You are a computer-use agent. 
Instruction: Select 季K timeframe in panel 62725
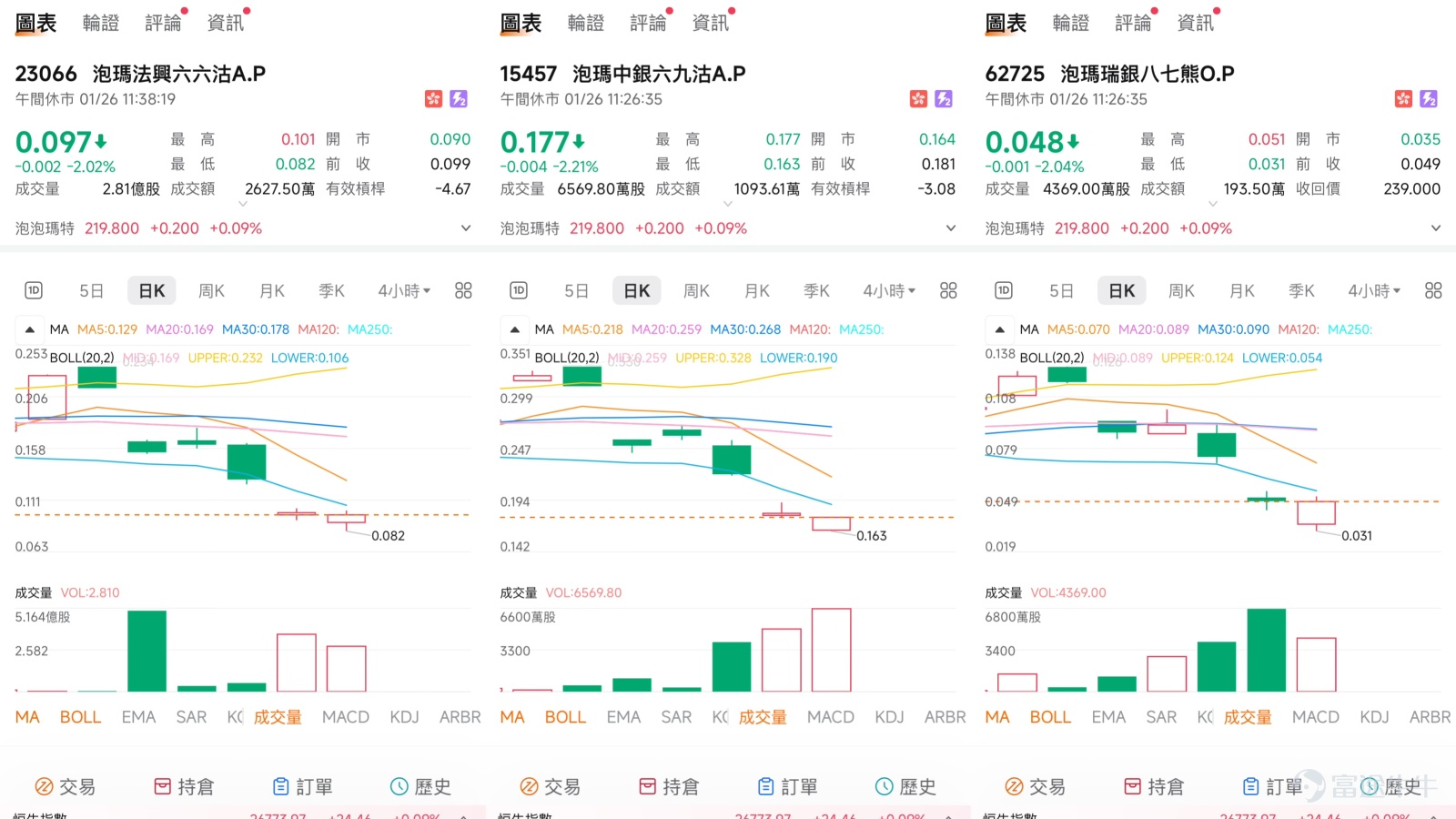[x=1301, y=290]
